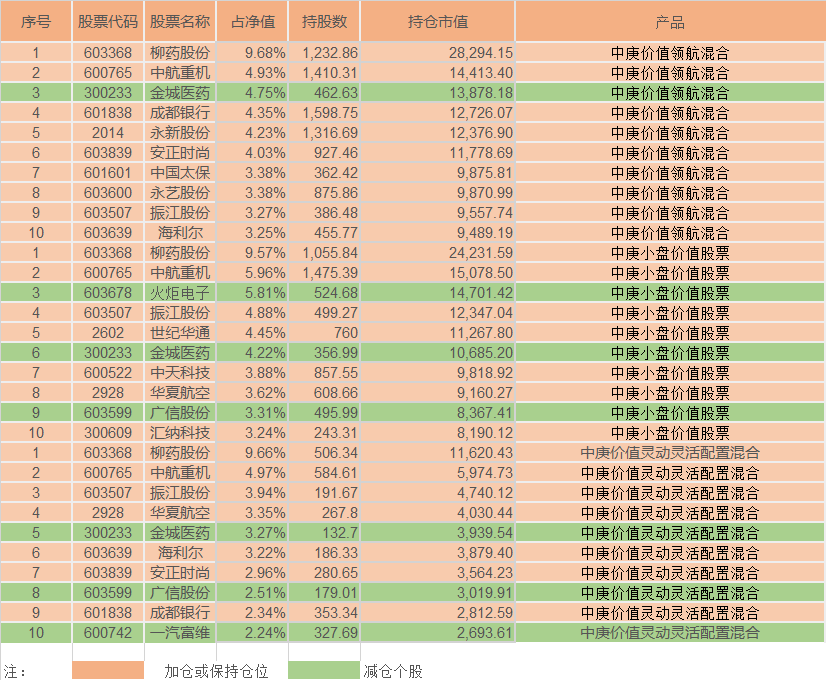826x680 pixels.
Task: Click the shares cell 506.34
Action: click(x=324, y=453)
